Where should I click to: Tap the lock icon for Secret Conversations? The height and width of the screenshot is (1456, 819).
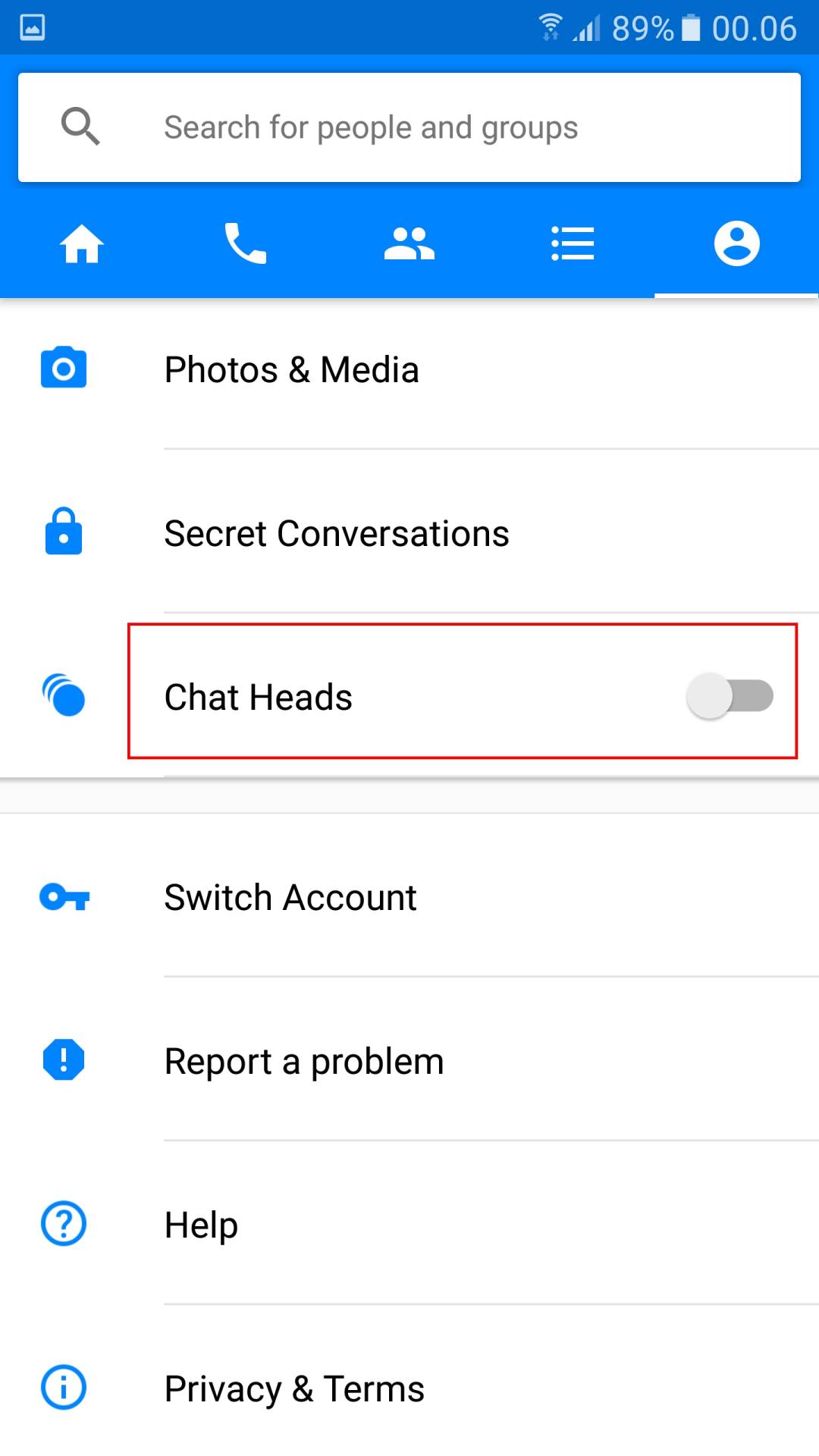(64, 531)
